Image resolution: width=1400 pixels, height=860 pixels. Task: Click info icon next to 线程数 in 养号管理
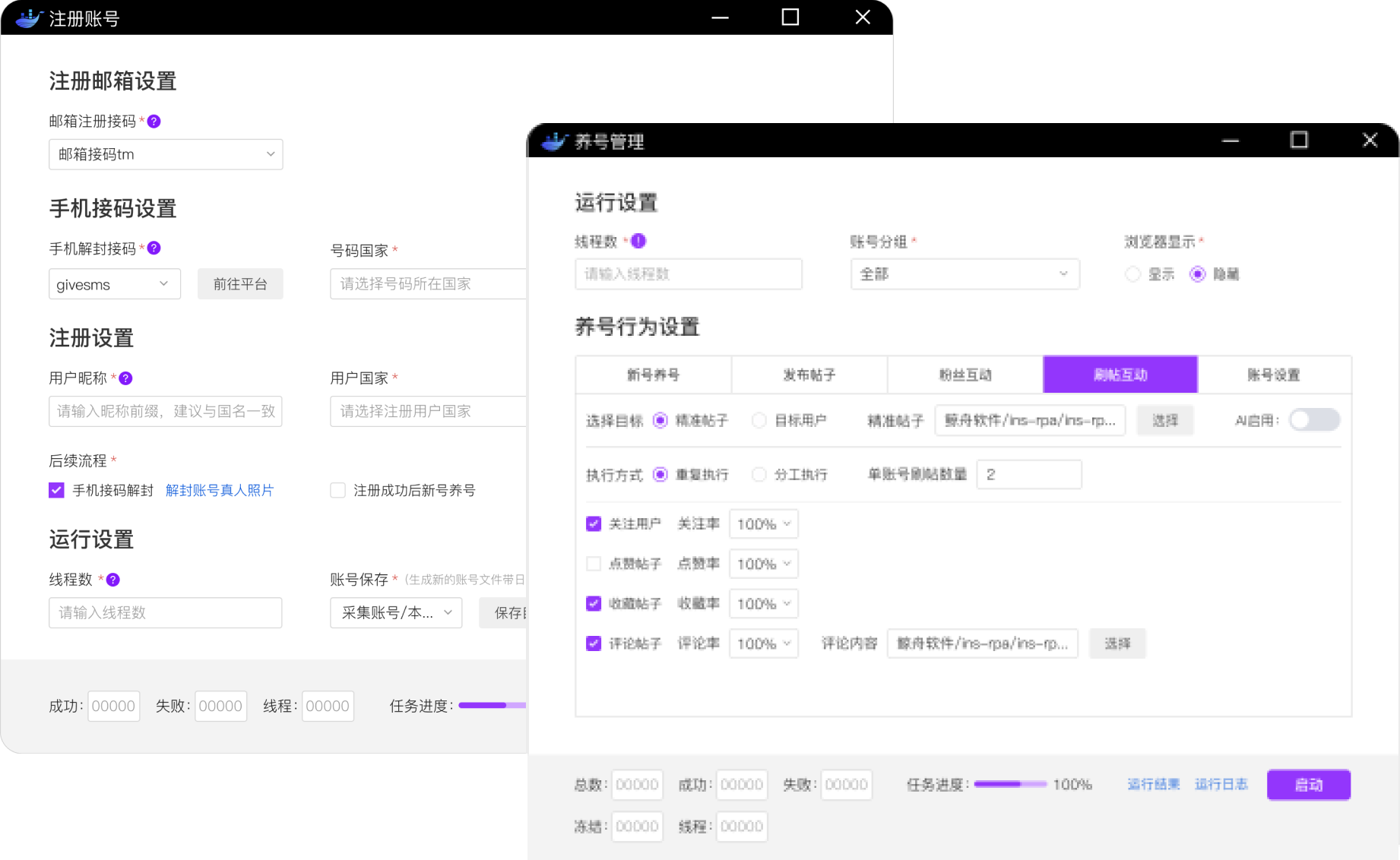(x=638, y=242)
